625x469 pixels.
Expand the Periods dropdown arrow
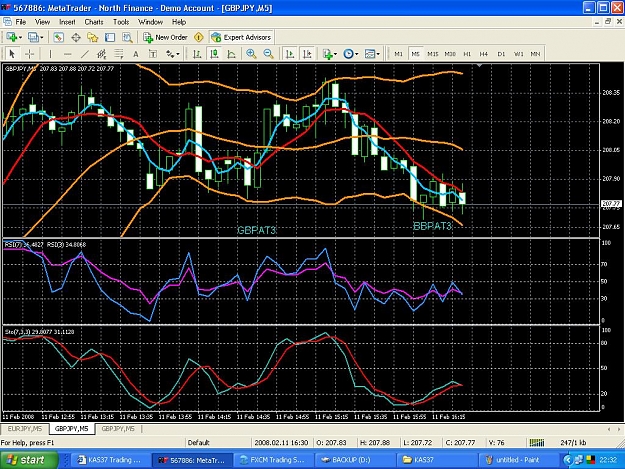click(x=357, y=54)
